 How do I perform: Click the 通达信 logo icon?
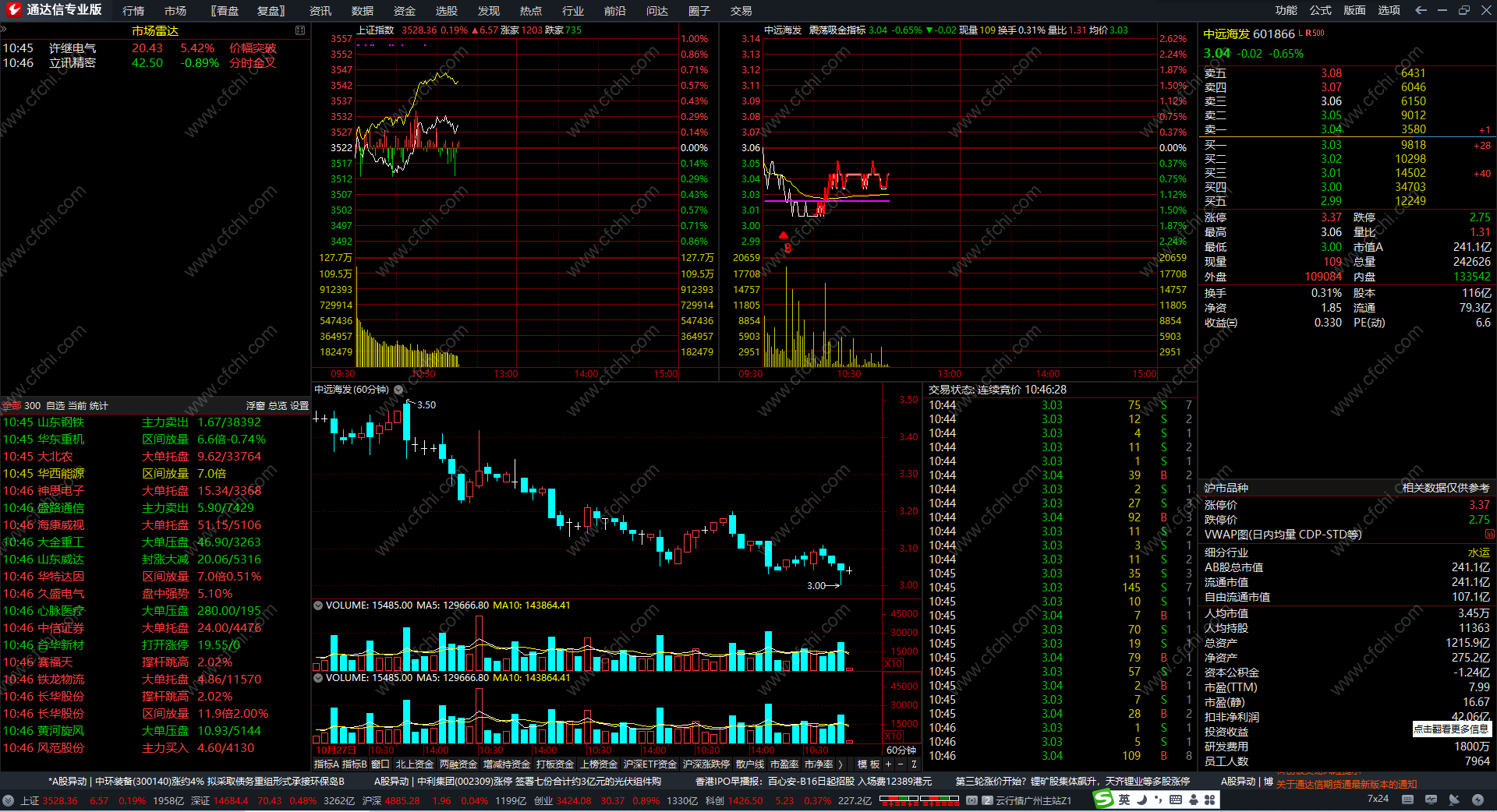[13, 10]
